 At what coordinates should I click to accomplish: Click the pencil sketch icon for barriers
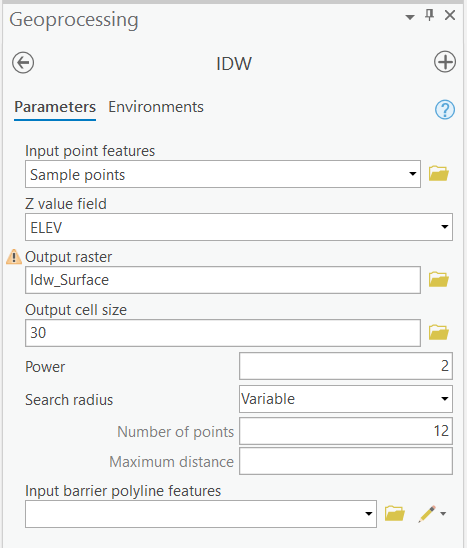[427, 514]
